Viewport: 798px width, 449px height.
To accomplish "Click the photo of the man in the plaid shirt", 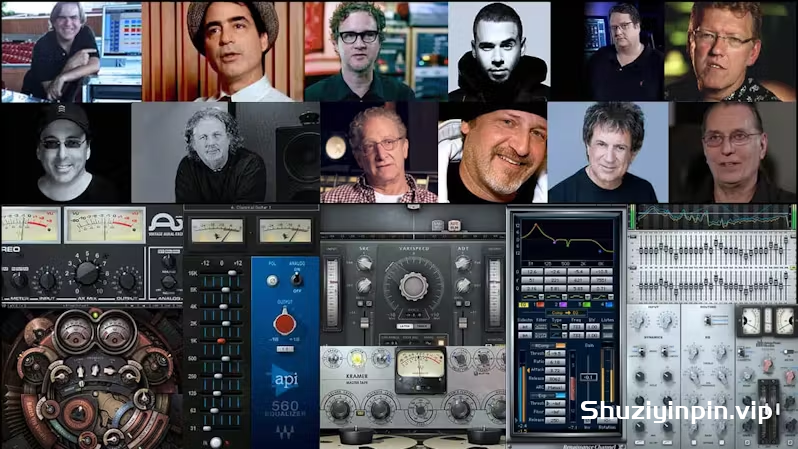I will pos(379,152).
